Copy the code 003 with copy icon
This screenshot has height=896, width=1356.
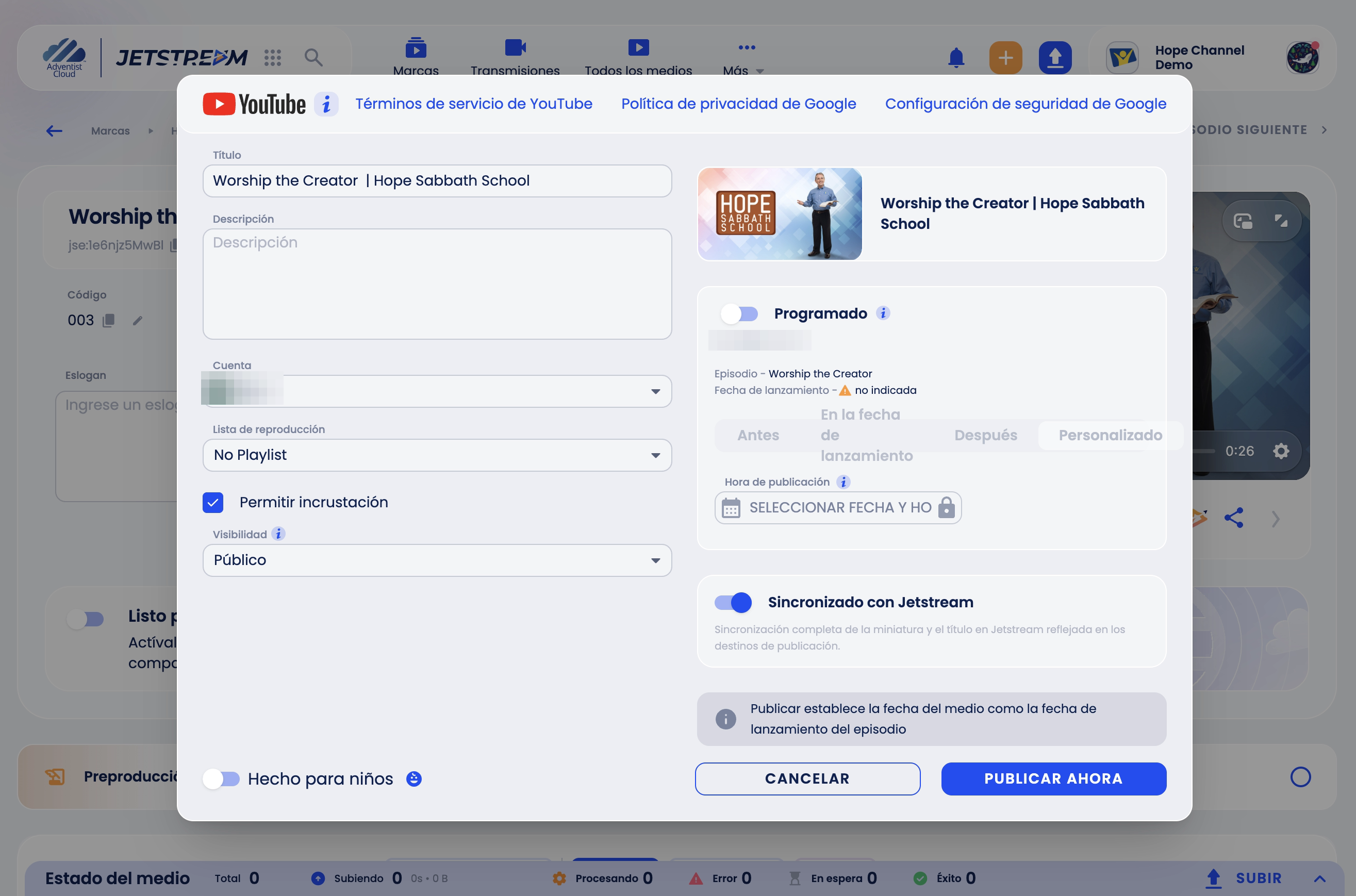108,320
